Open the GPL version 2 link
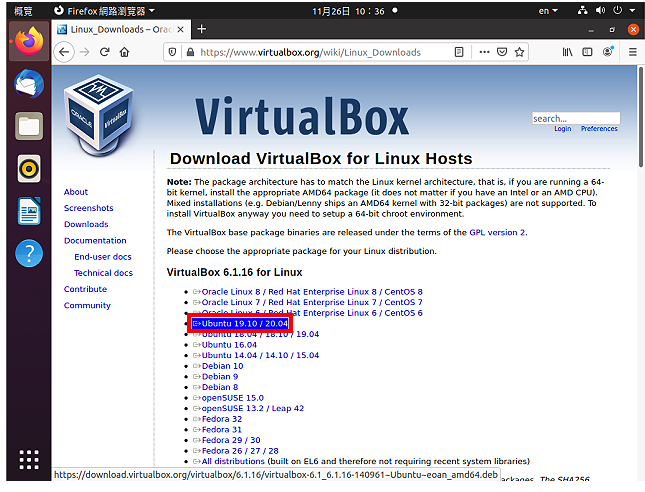Screen dimensions: 645x492 pos(497,232)
